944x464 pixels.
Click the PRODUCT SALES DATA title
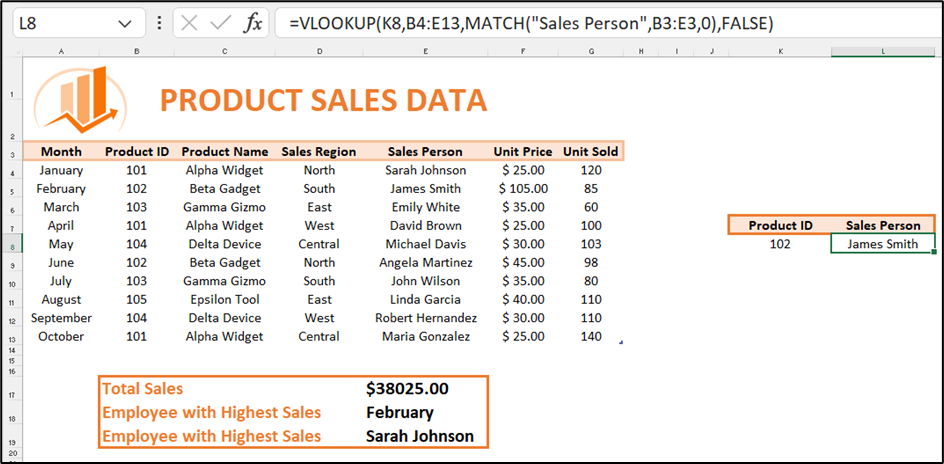[x=322, y=100]
